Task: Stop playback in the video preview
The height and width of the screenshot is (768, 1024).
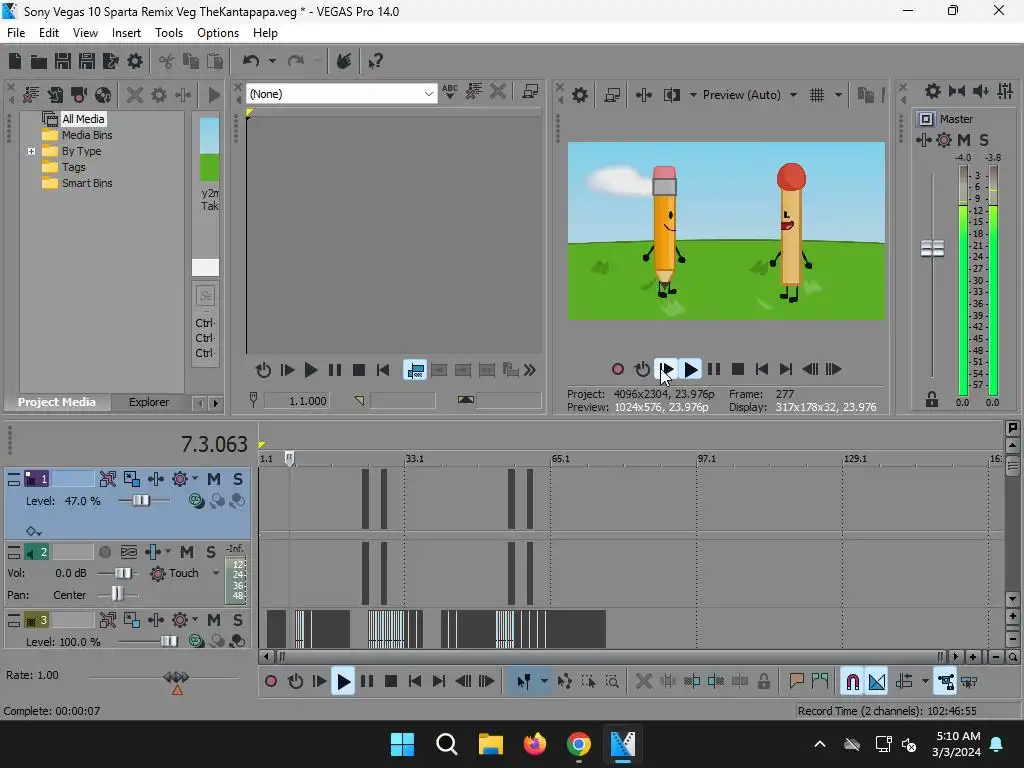Action: tap(738, 370)
